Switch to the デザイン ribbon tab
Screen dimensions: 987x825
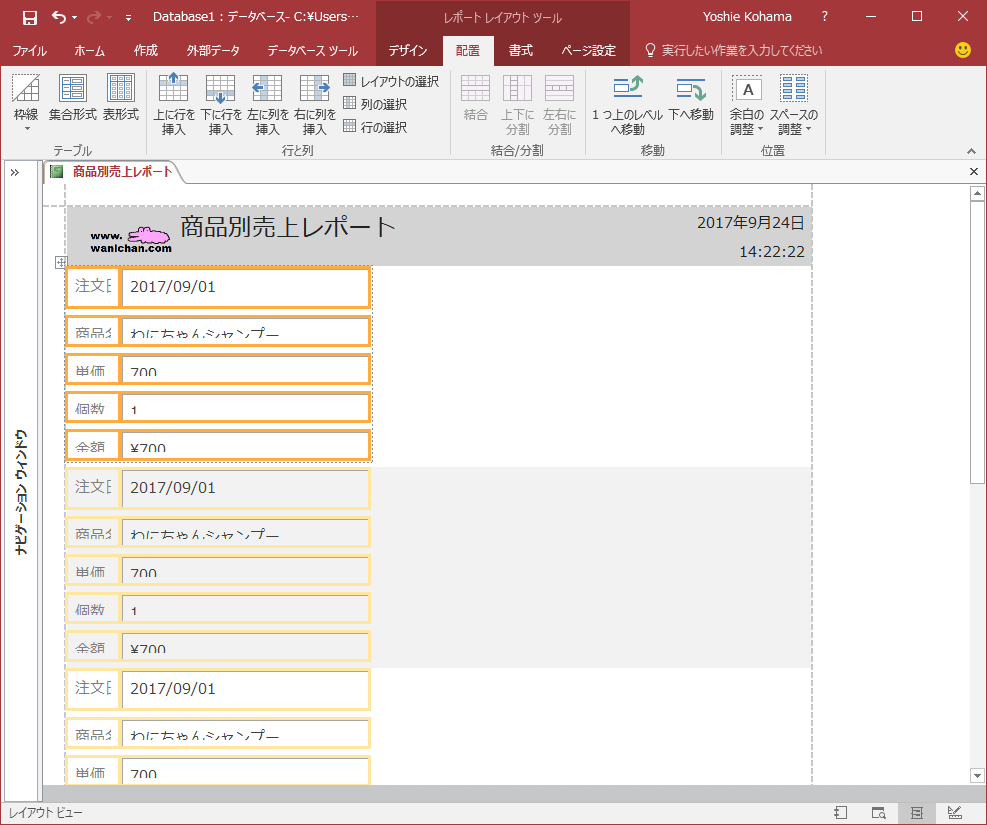(407, 50)
